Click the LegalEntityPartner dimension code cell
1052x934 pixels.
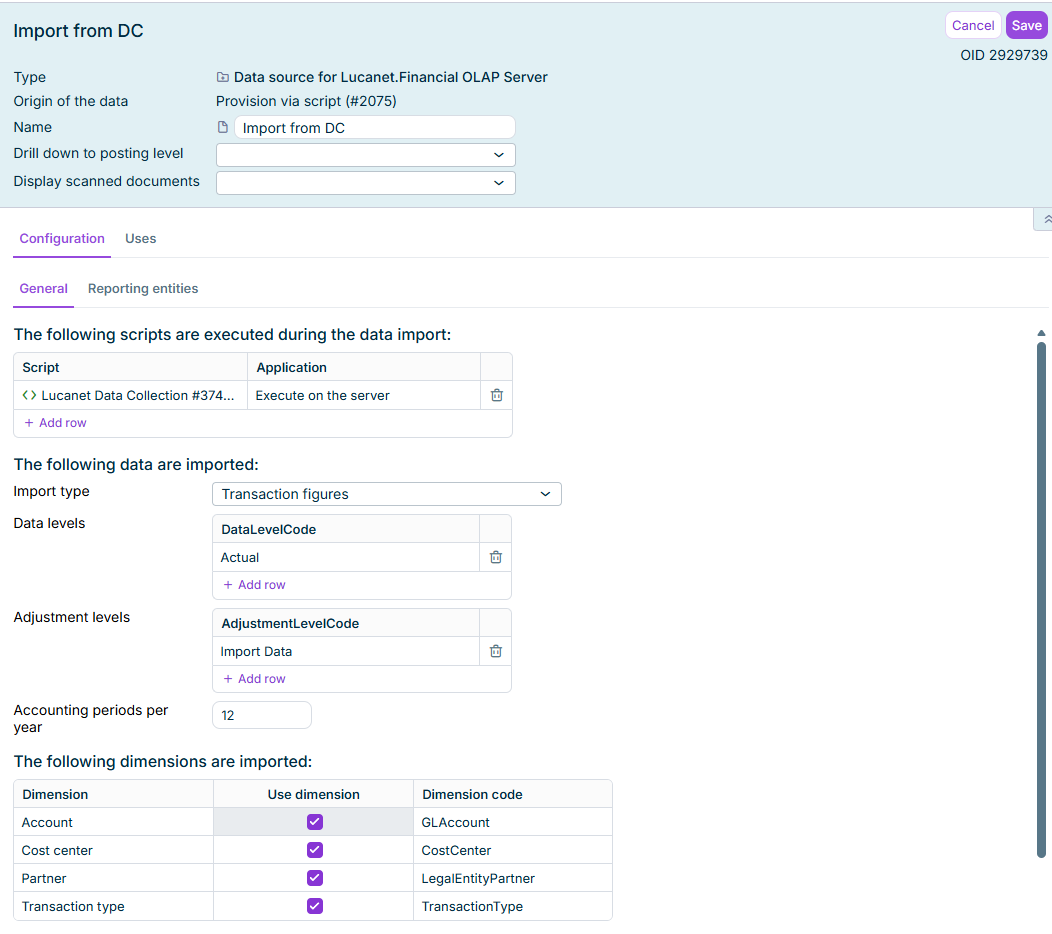513,878
